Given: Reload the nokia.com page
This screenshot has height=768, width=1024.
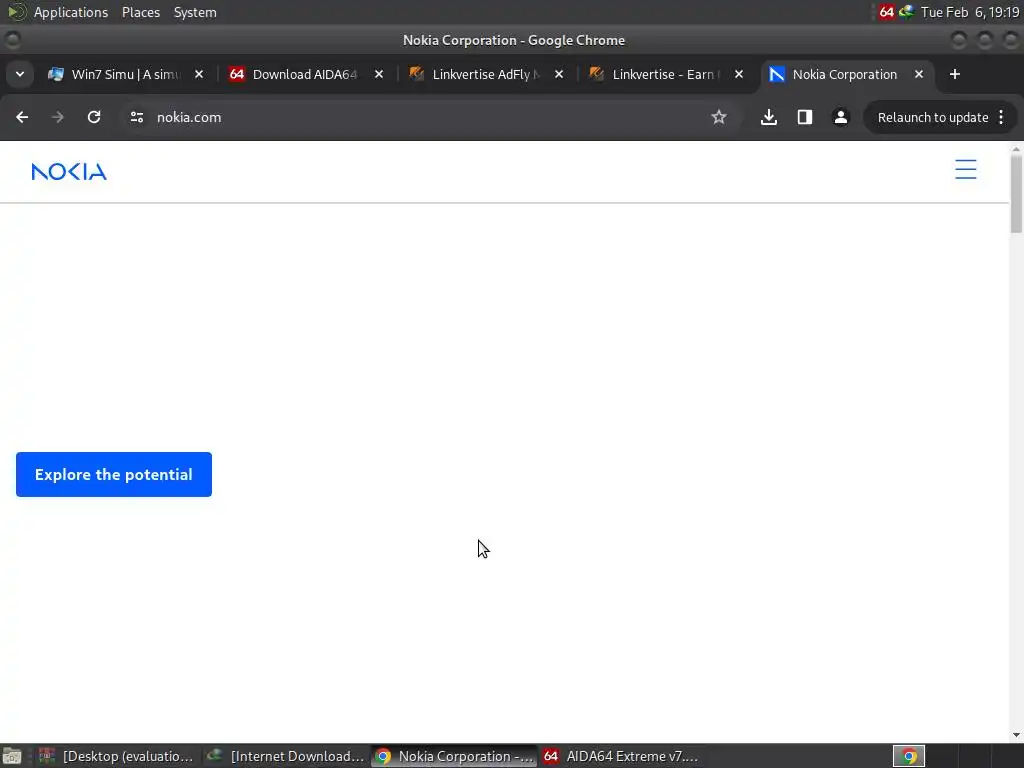Looking at the screenshot, I should click(94, 117).
